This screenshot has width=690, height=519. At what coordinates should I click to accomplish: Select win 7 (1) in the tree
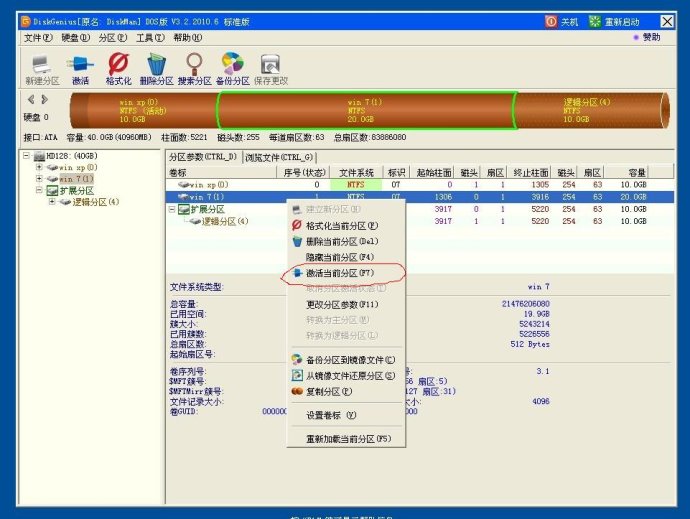[77, 179]
